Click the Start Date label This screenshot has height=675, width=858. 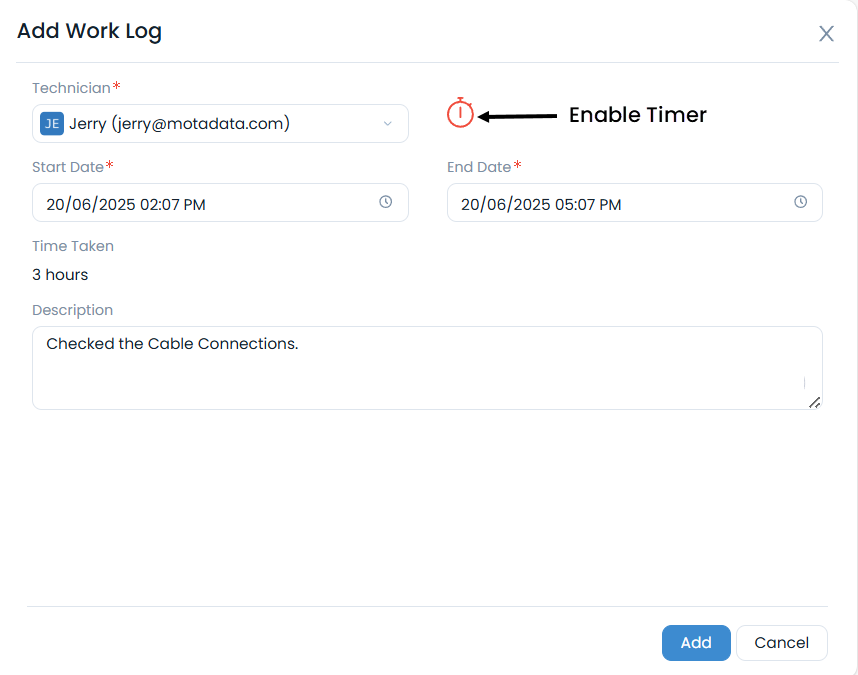[68, 166]
